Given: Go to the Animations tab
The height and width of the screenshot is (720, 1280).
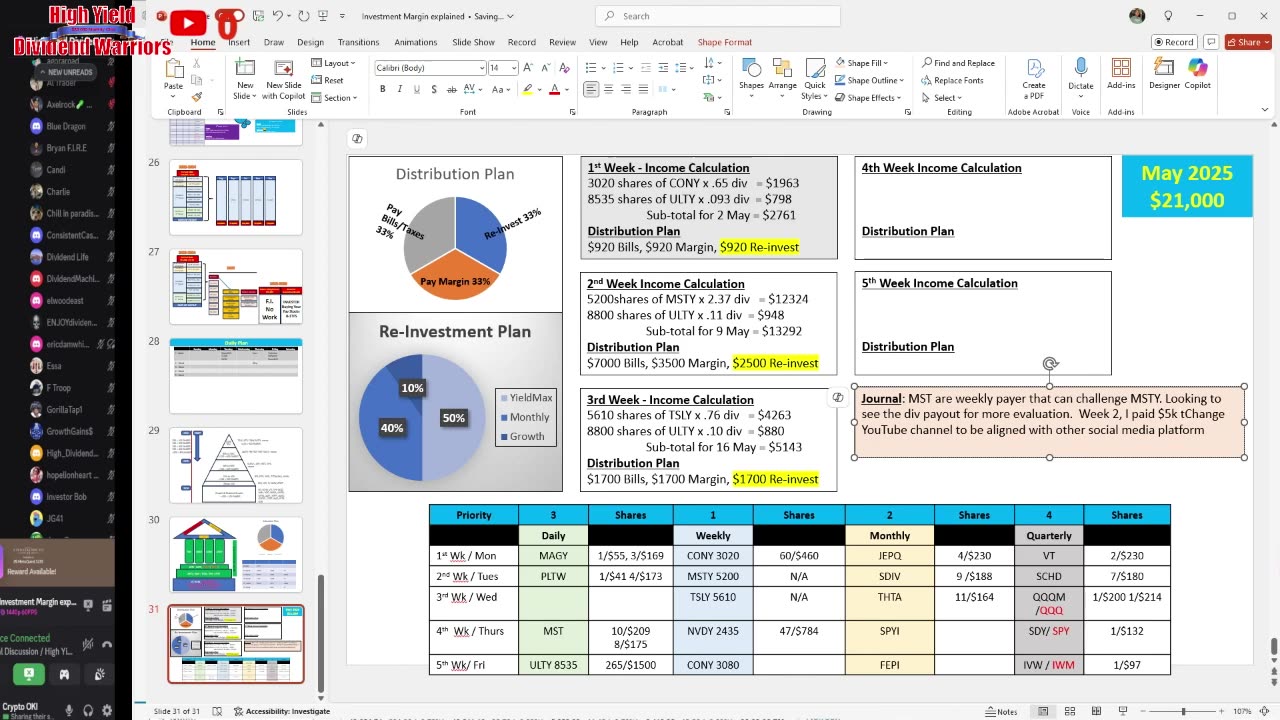Looking at the screenshot, I should 416,42.
